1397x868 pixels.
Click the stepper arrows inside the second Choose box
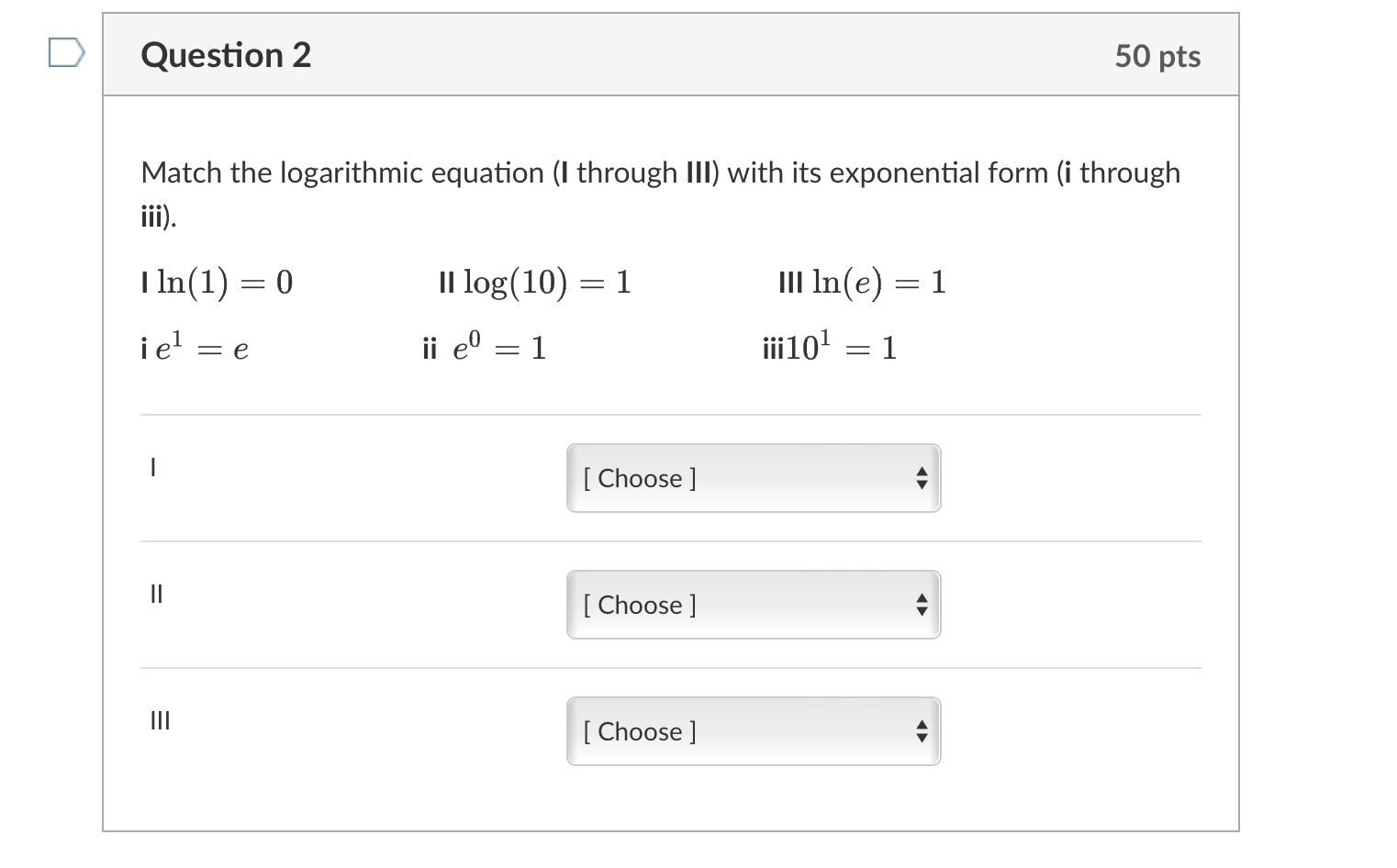(921, 605)
